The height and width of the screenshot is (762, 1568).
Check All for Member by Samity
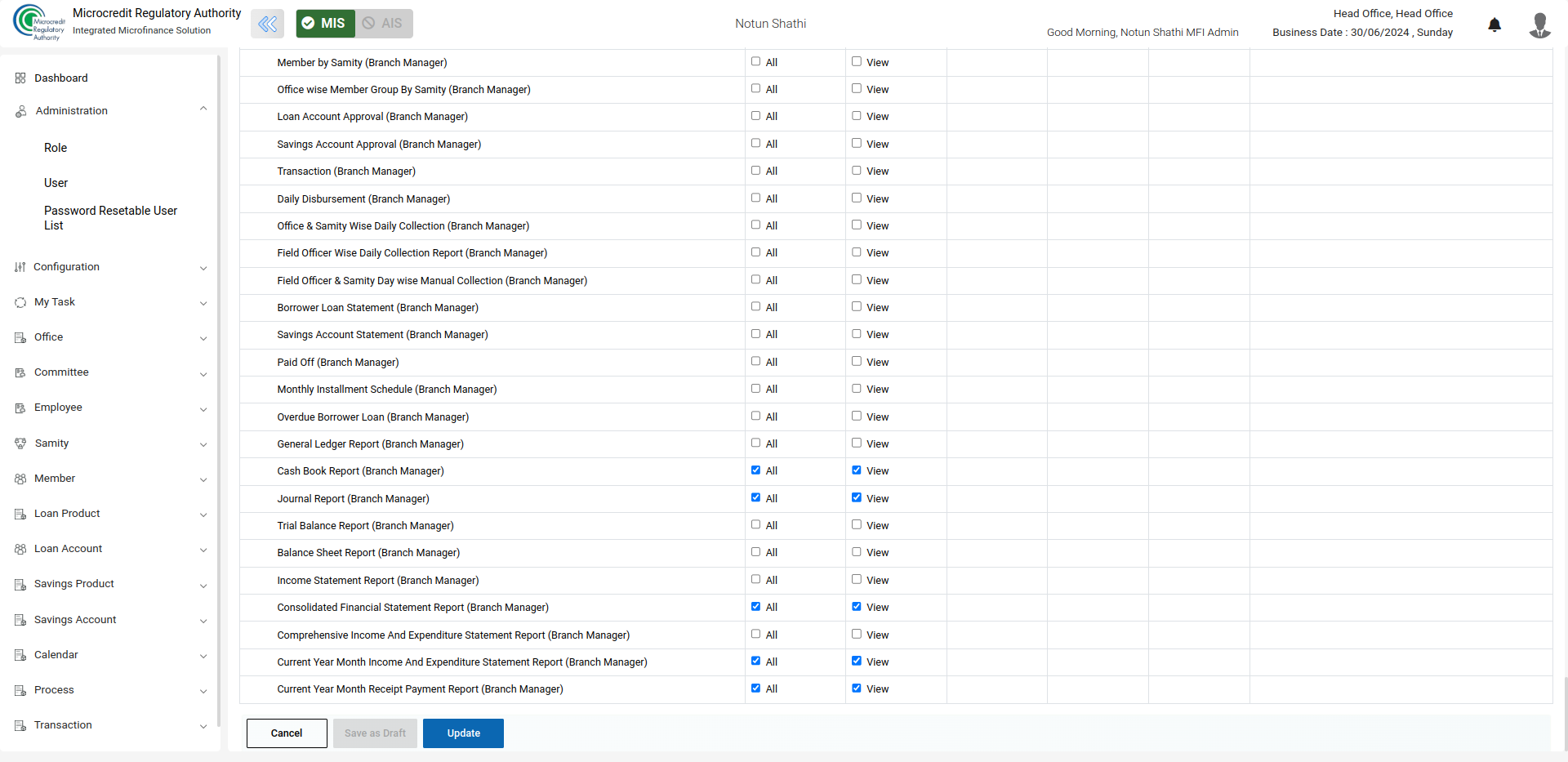(755, 61)
